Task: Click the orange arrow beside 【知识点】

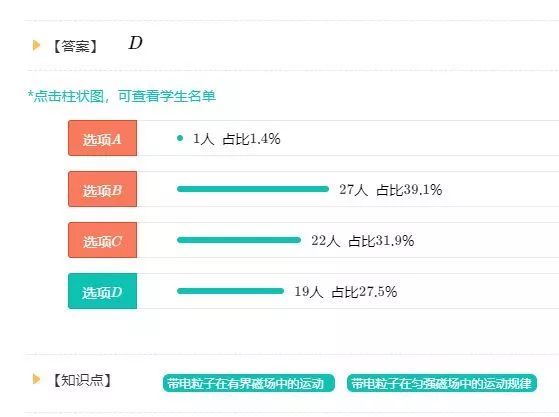Action: coord(36,379)
